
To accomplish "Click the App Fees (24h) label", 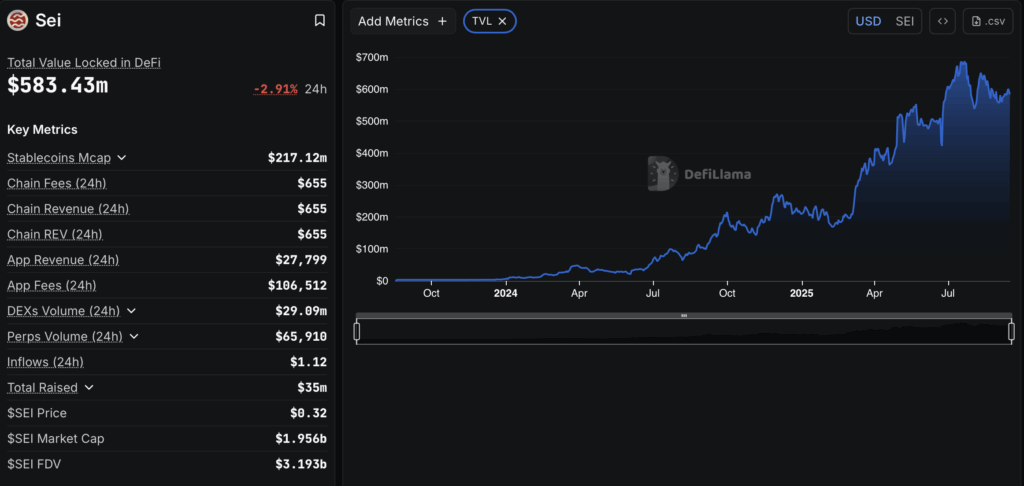I will [x=52, y=285].
